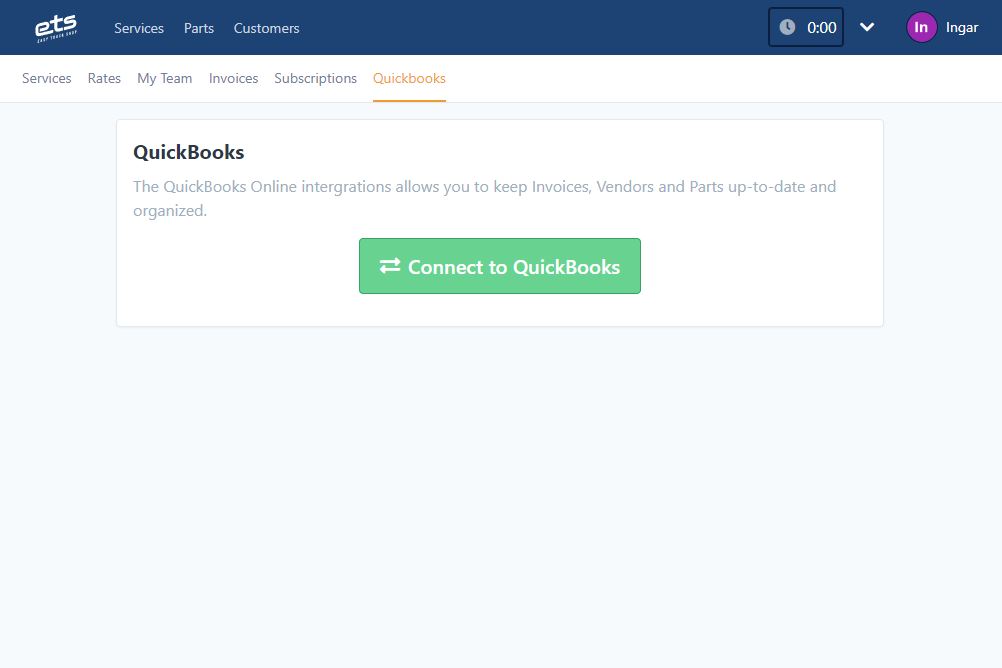Click the ETS logo to go home
Screen dimensions: 1002x668
pos(57,27)
